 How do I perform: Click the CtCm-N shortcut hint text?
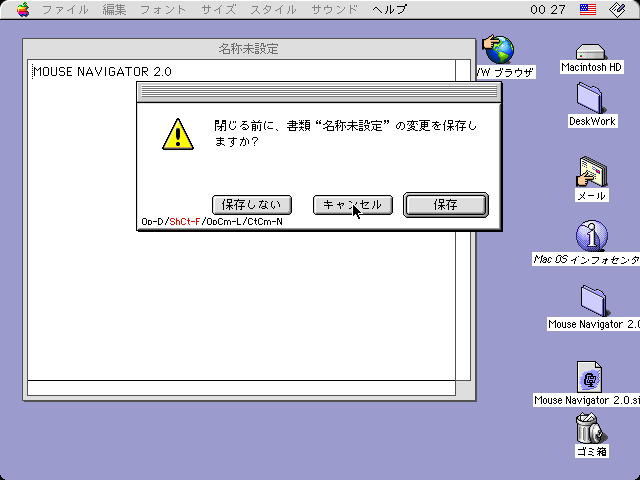tap(265, 222)
